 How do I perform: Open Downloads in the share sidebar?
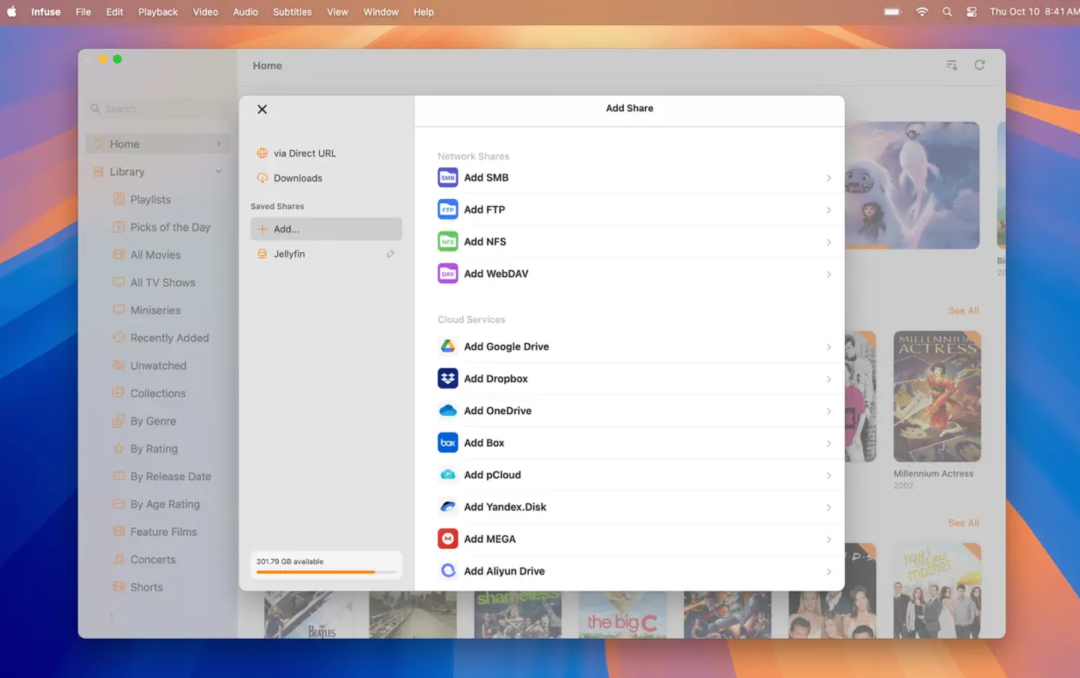pos(297,178)
